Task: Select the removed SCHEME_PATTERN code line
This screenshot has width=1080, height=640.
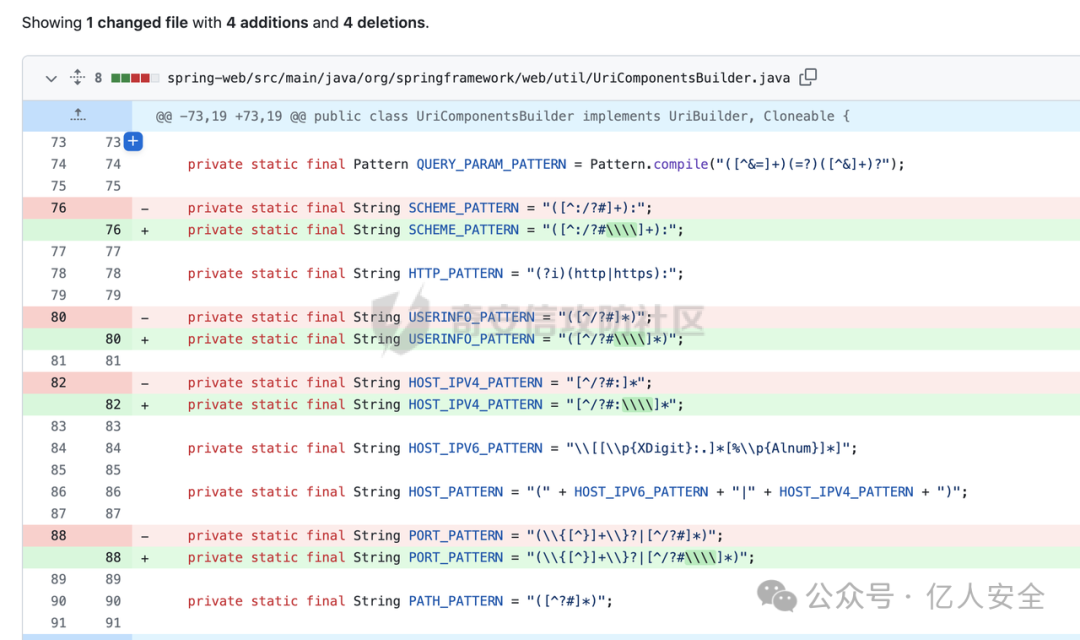Action: [x=419, y=207]
